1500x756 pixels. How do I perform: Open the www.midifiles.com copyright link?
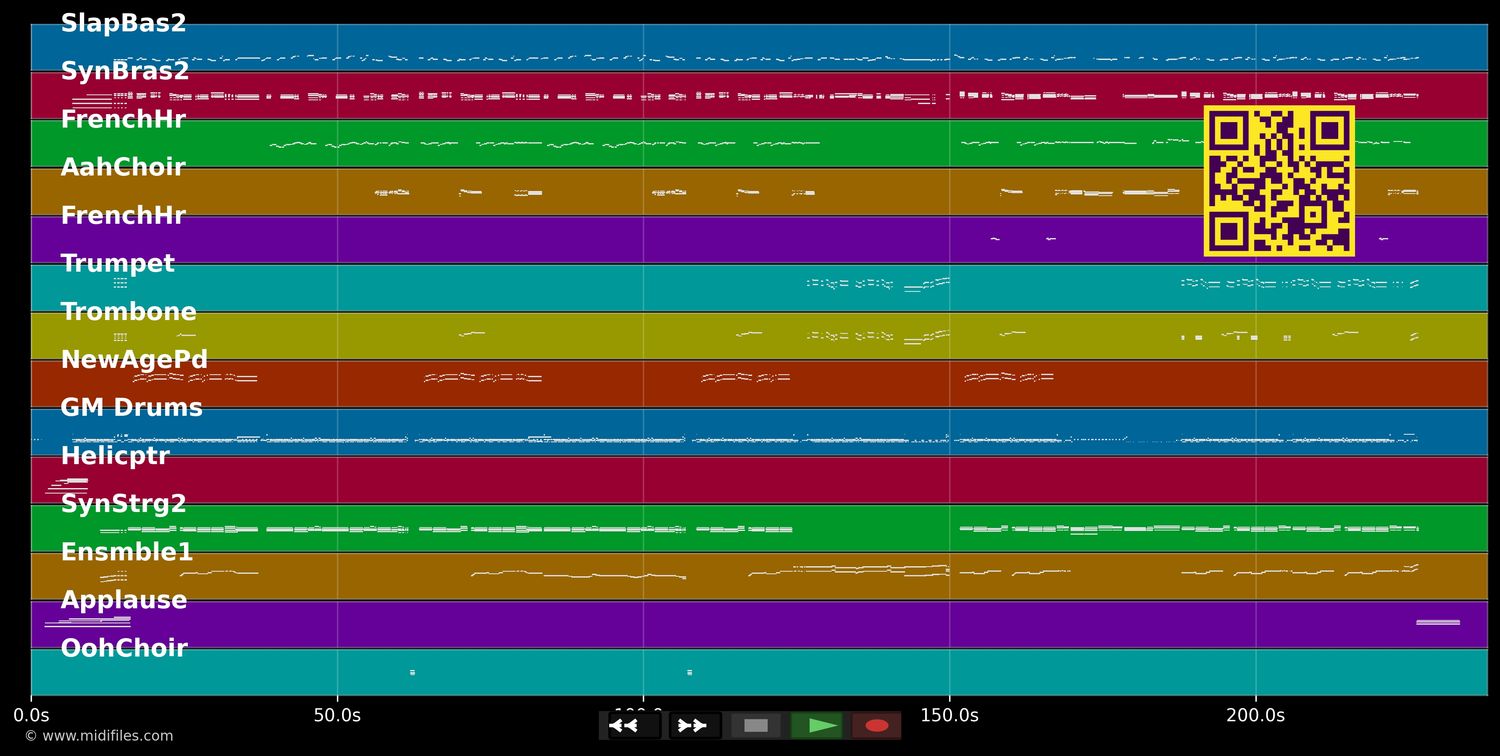[x=98, y=736]
